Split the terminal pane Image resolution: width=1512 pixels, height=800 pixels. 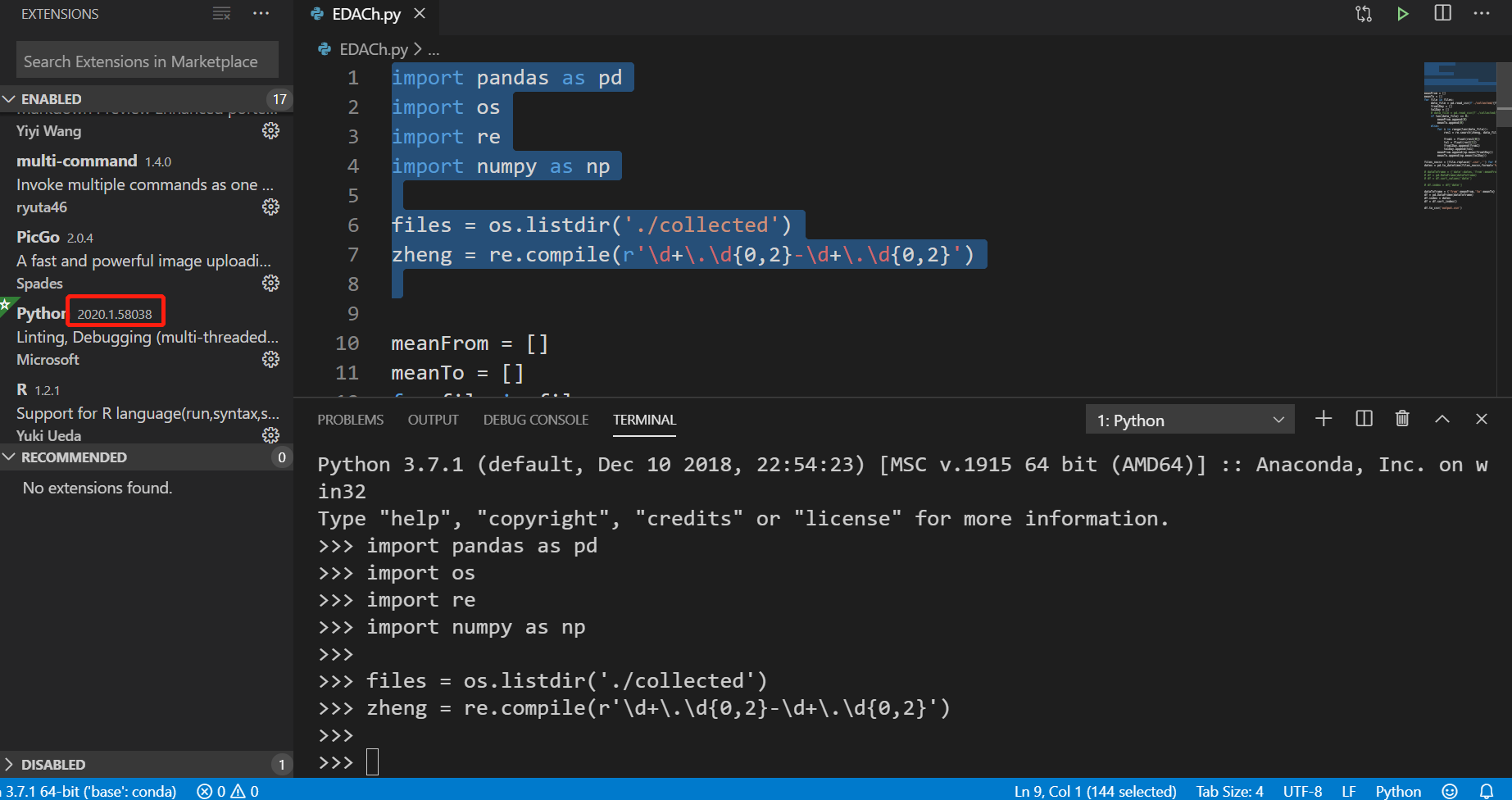tap(1363, 419)
